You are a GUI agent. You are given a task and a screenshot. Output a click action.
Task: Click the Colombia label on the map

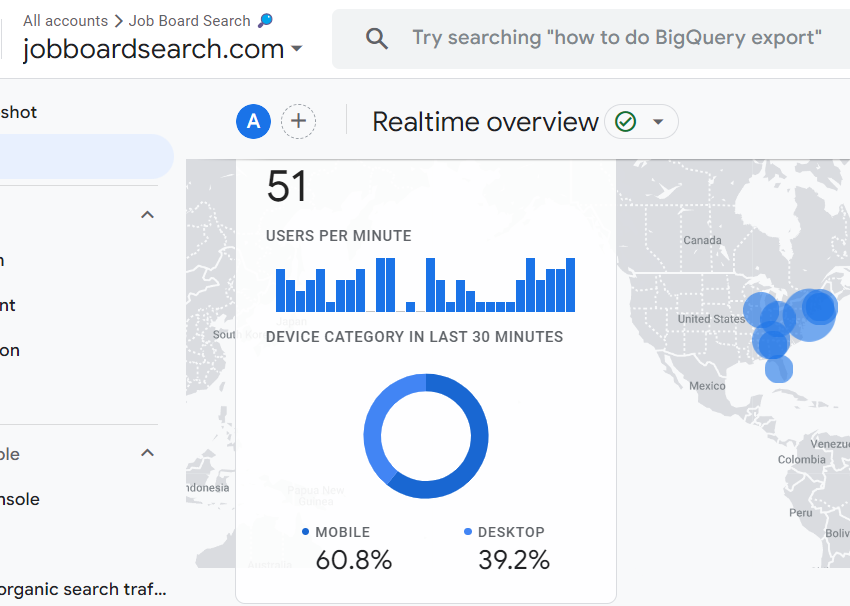pyautogui.click(x=801, y=460)
